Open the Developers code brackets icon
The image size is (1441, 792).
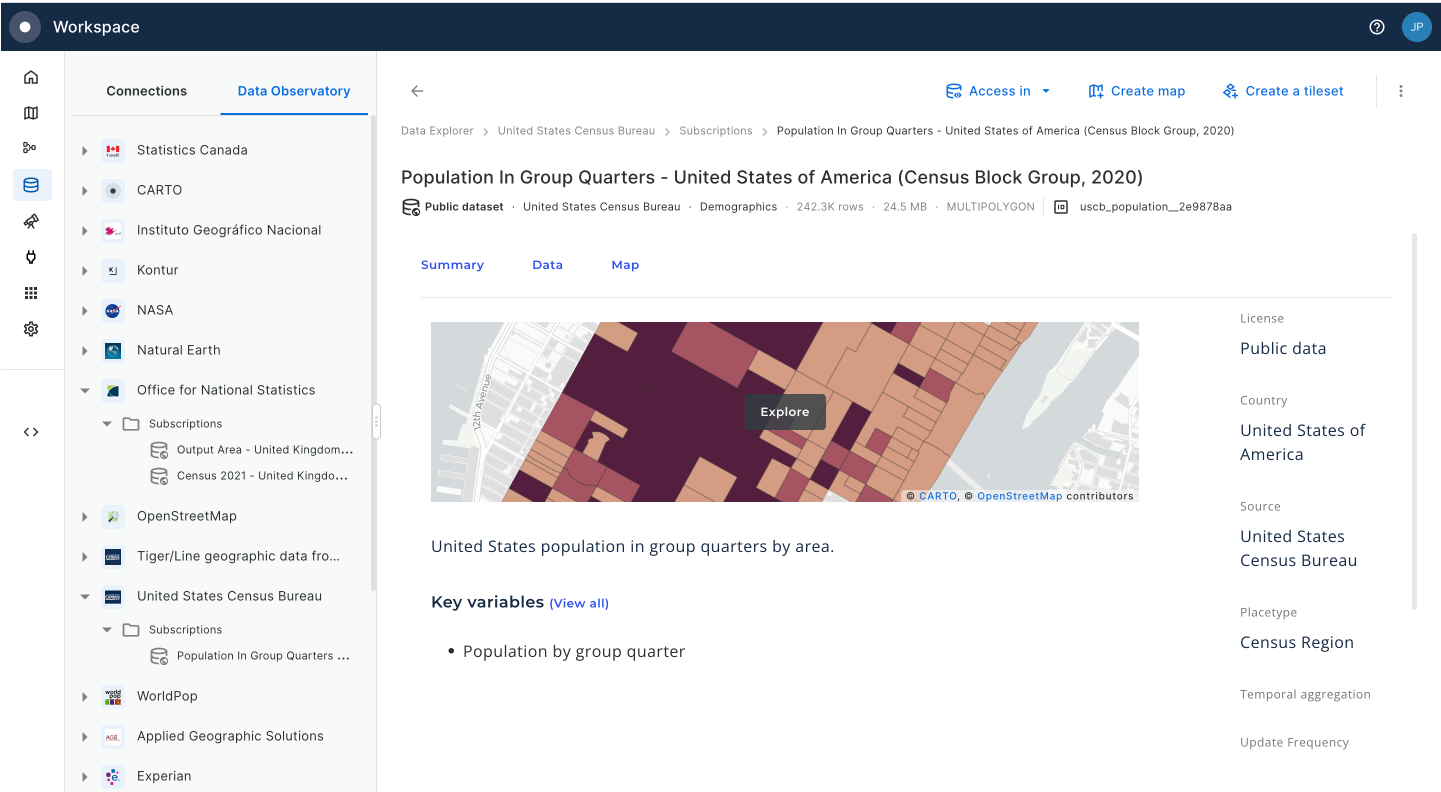point(31,432)
